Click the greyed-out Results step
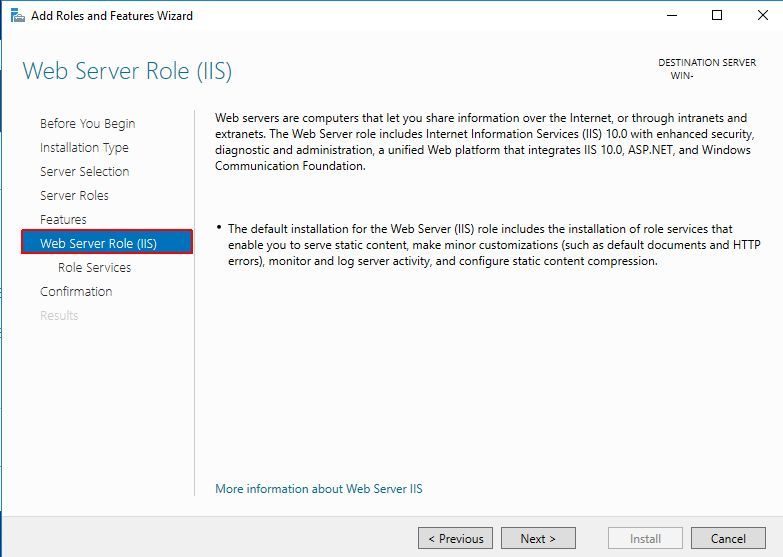 coord(59,316)
